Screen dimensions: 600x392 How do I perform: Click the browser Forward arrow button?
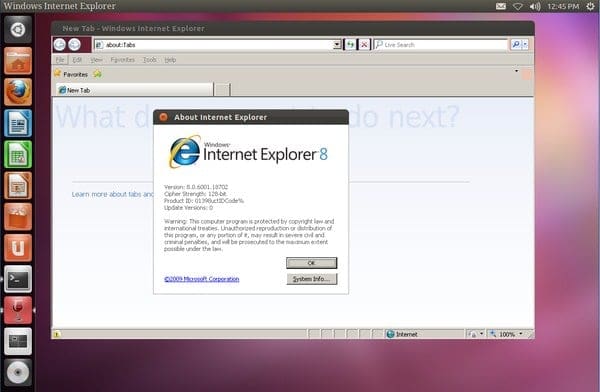pyautogui.click(x=74, y=45)
